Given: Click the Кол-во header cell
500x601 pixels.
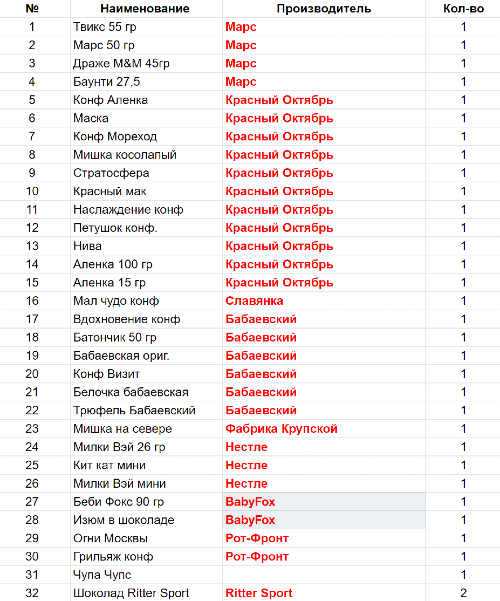Looking at the screenshot, I should (463, 8).
